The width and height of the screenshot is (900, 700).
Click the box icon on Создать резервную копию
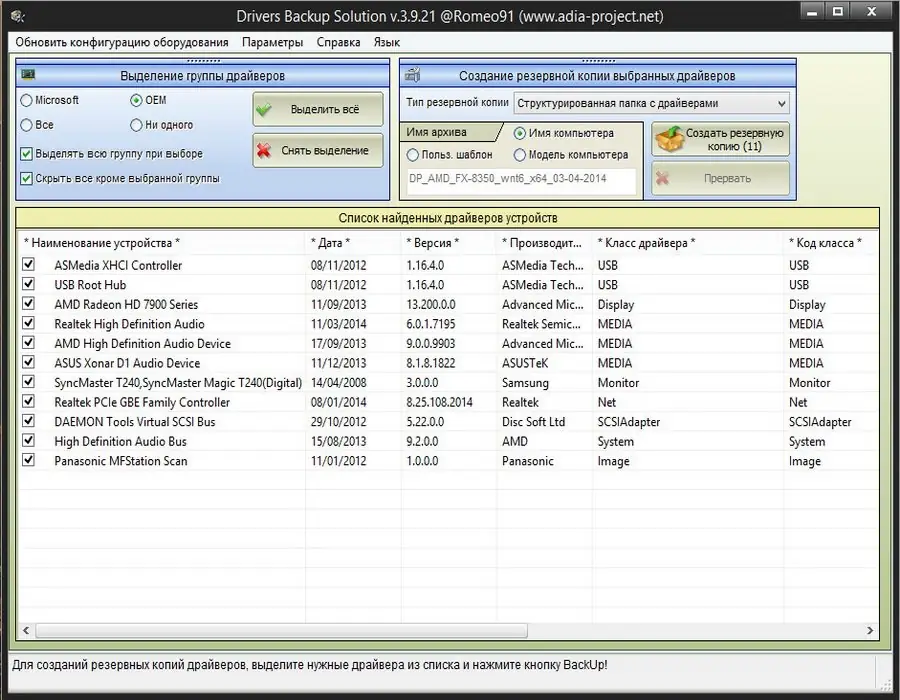tap(669, 139)
